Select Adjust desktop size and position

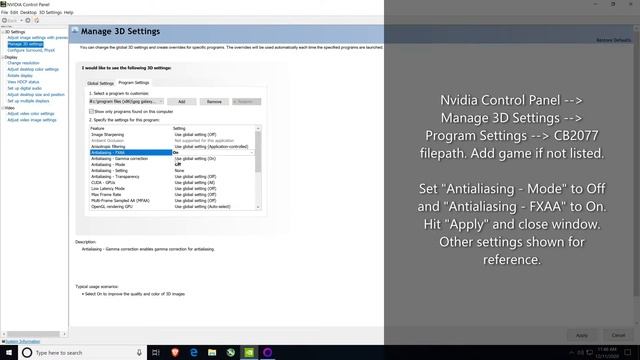pos(36,95)
